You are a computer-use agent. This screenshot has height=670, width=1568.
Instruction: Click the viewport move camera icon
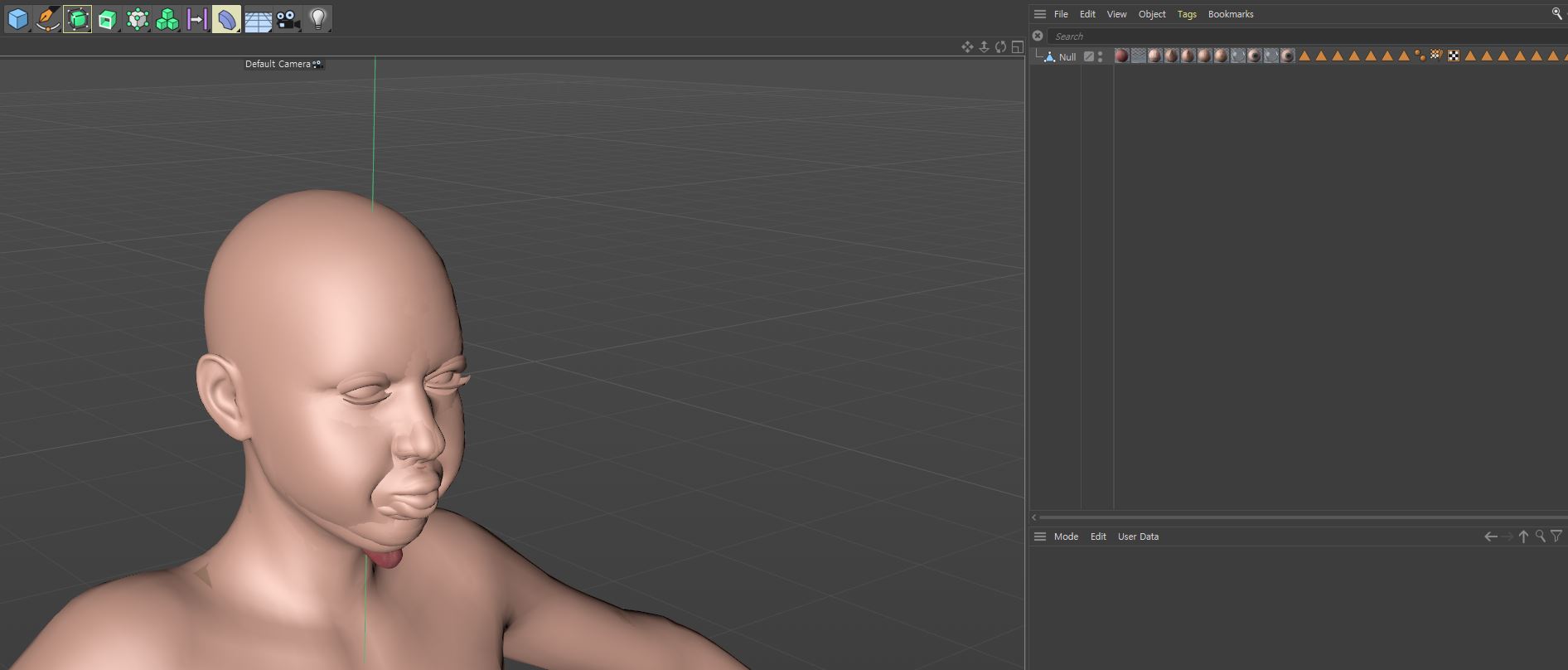pos(967,46)
